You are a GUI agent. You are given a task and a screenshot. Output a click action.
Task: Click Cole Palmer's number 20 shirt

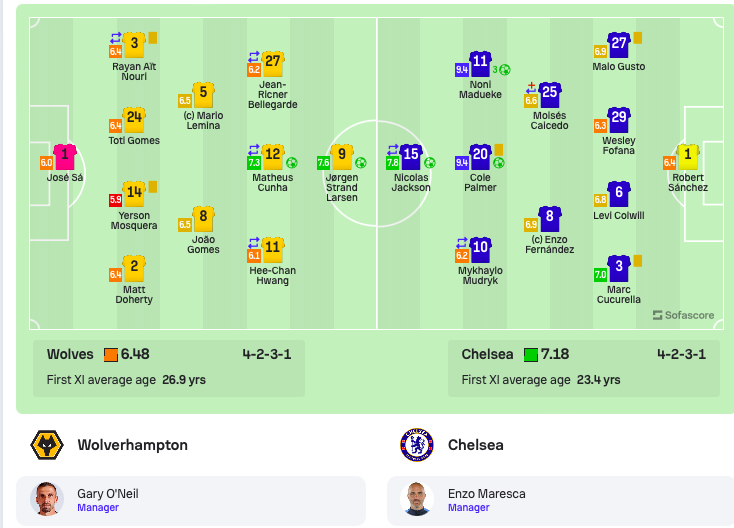tap(480, 156)
